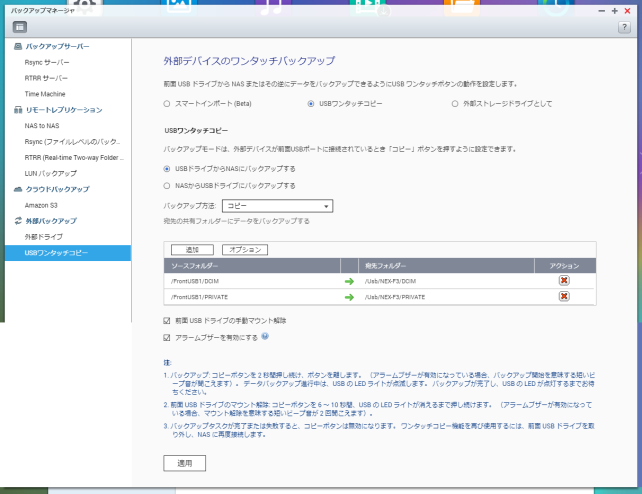Toggle 前面USBドライブの手動マウント解除 checkbox
The height and width of the screenshot is (494, 642).
point(167,321)
